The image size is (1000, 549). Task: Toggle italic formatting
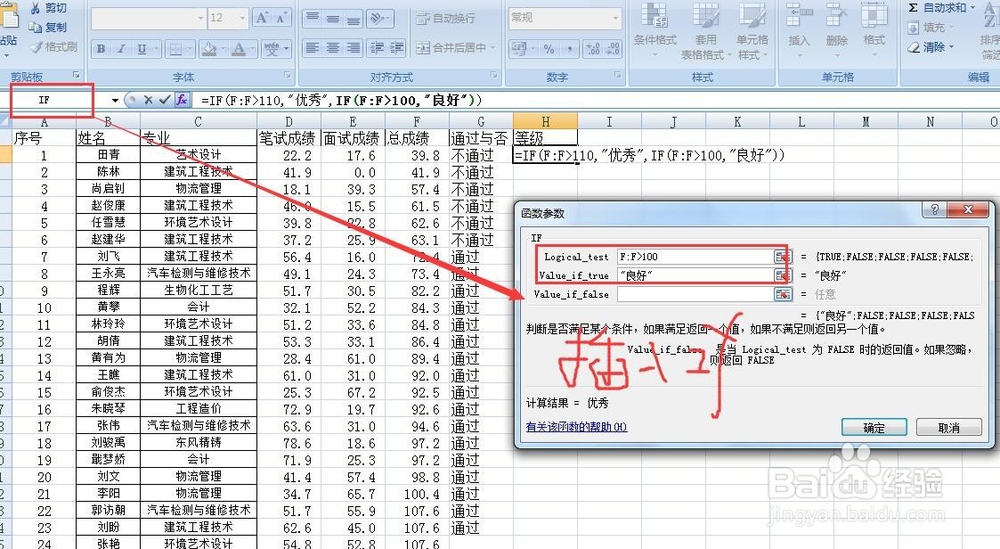(x=121, y=48)
